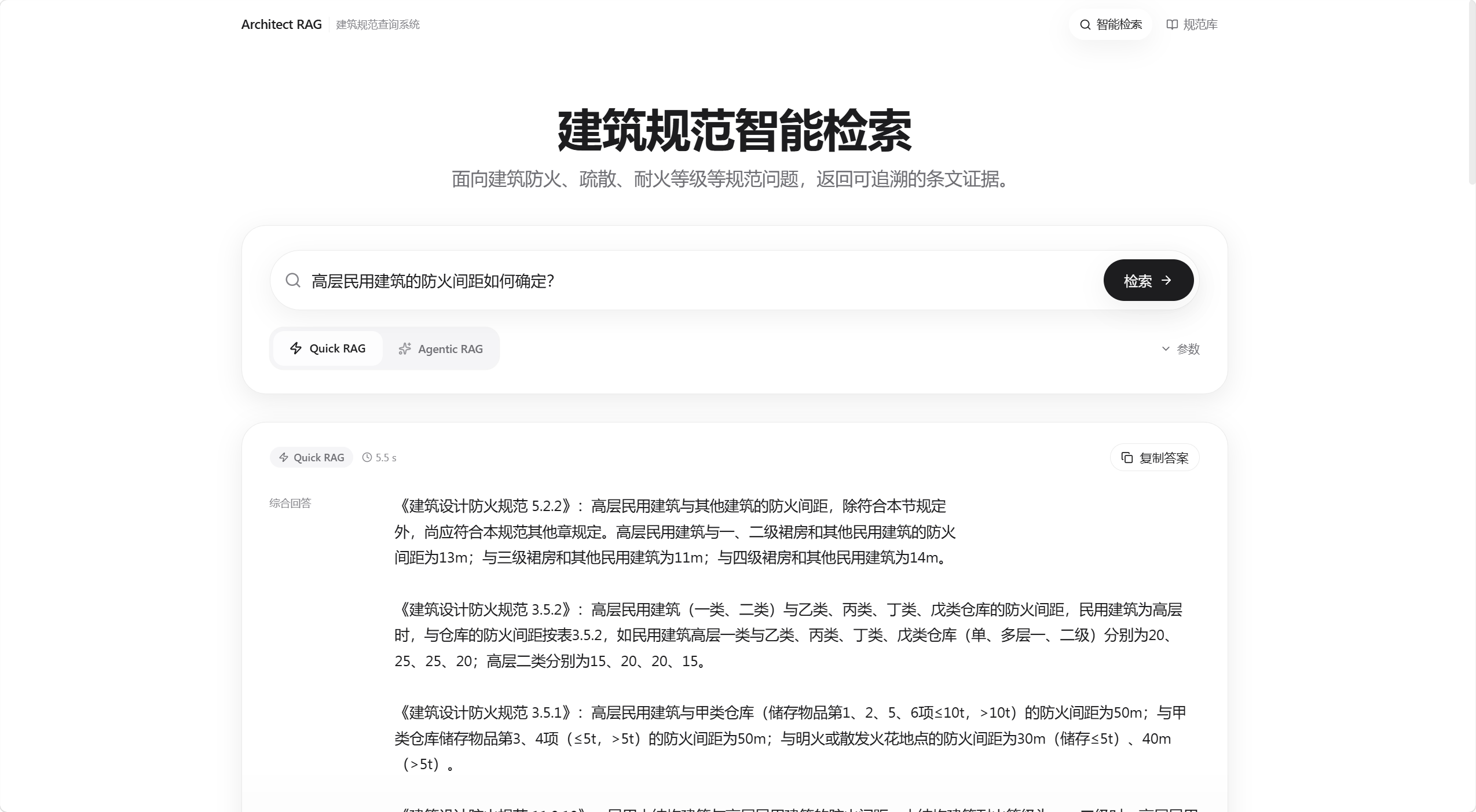The height and width of the screenshot is (812, 1476).
Task: Switch to Quick RAG mode
Action: [328, 348]
